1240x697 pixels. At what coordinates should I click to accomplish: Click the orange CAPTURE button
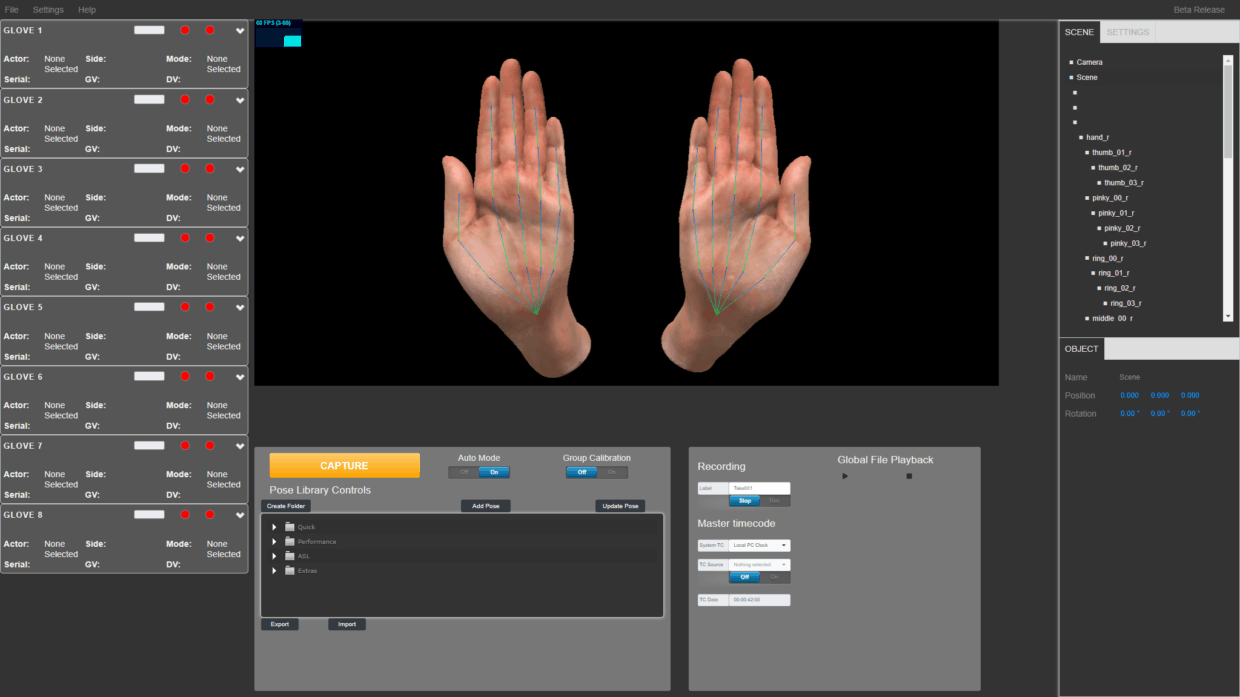(344, 466)
